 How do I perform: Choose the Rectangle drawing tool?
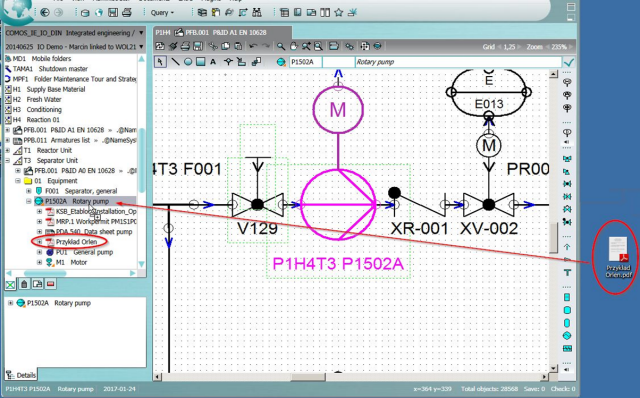200,62
